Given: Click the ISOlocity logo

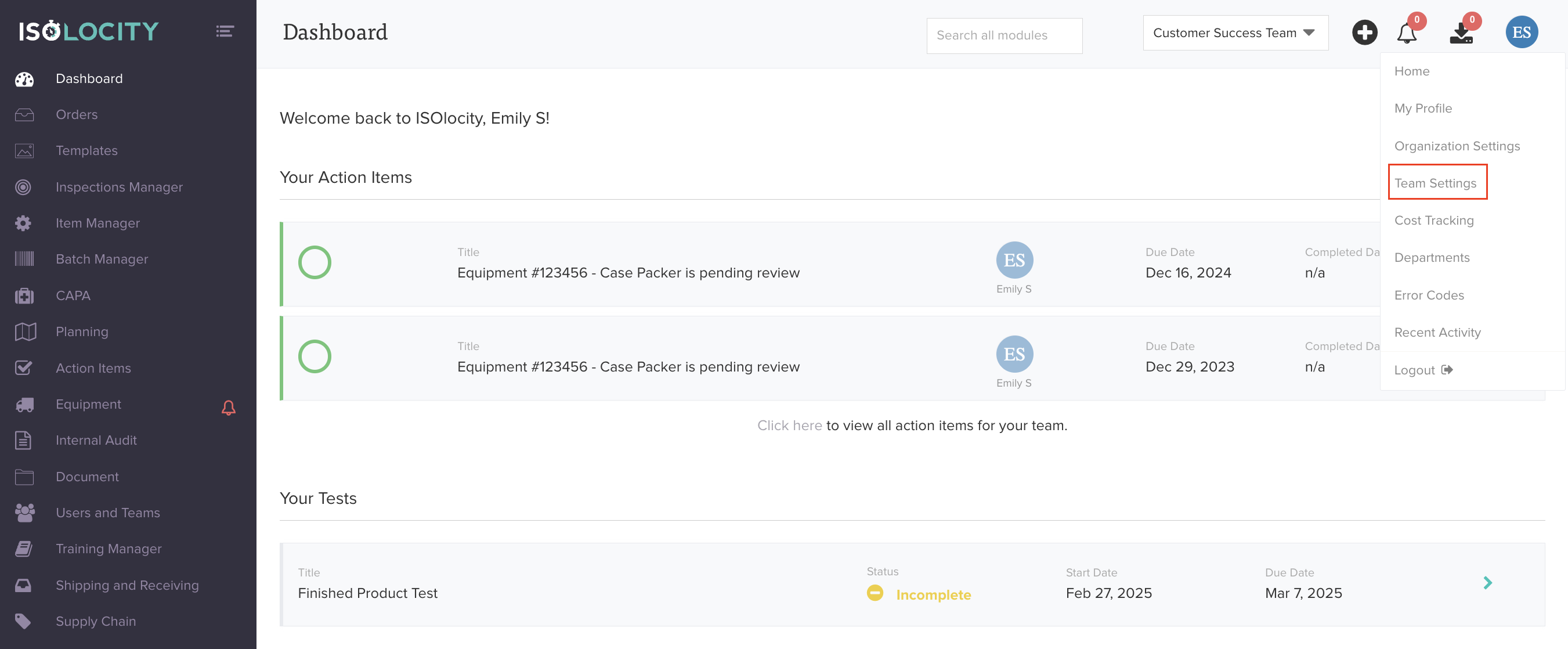Looking at the screenshot, I should coord(89,31).
